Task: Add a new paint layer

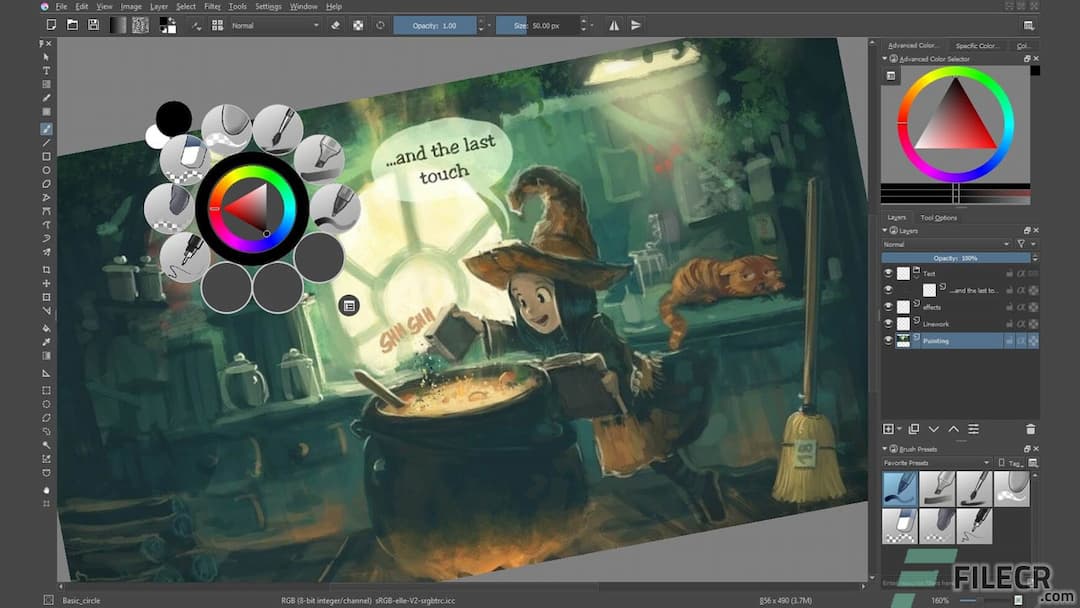Action: pyautogui.click(x=889, y=428)
